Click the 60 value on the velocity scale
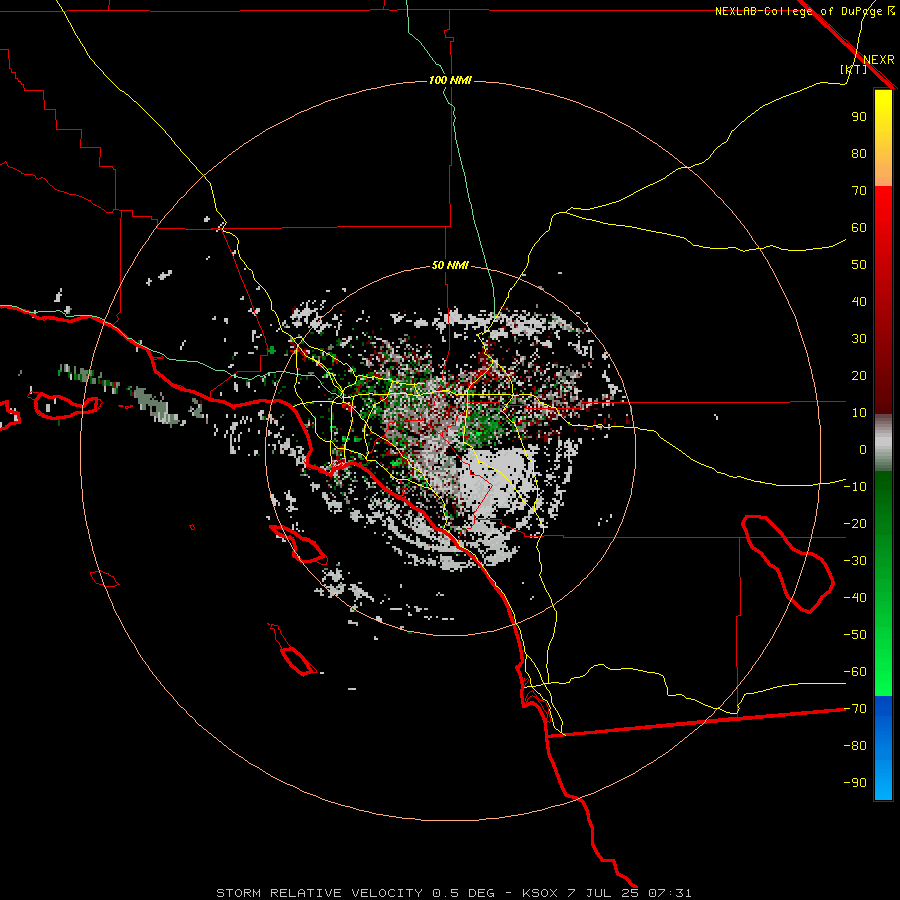The image size is (900, 900). (859, 227)
